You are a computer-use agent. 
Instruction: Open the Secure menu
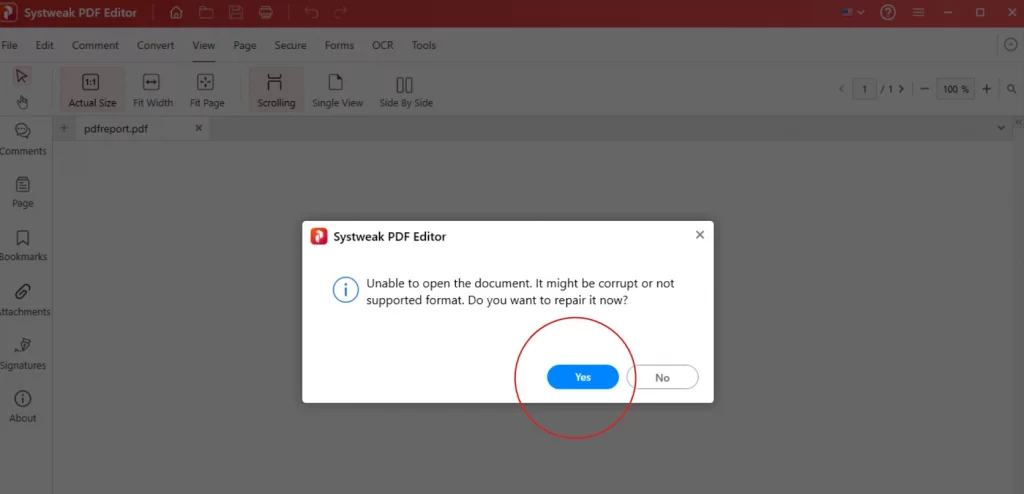290,45
